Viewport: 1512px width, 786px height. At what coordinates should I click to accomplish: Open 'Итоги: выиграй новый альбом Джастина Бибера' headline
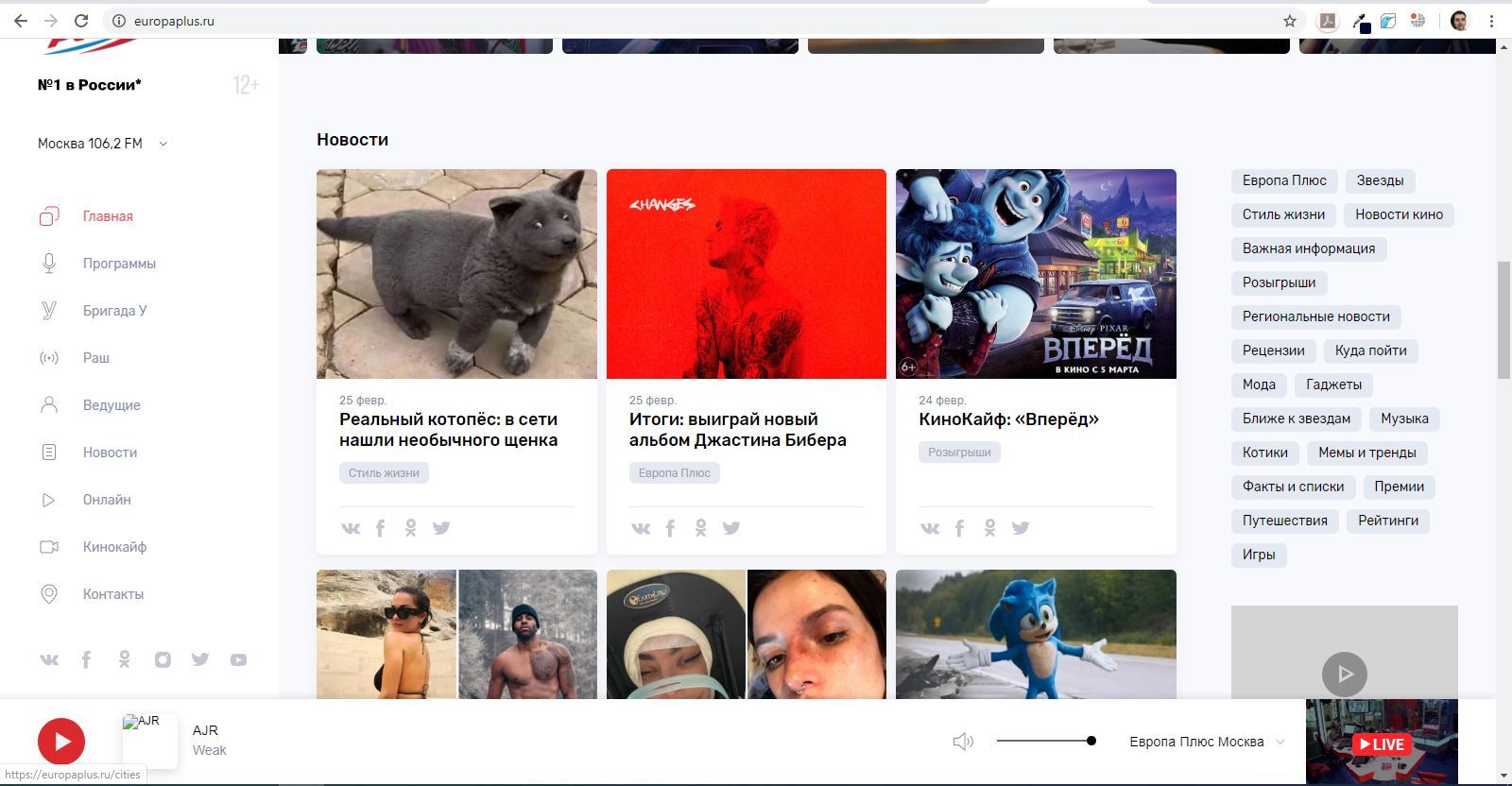click(x=738, y=430)
